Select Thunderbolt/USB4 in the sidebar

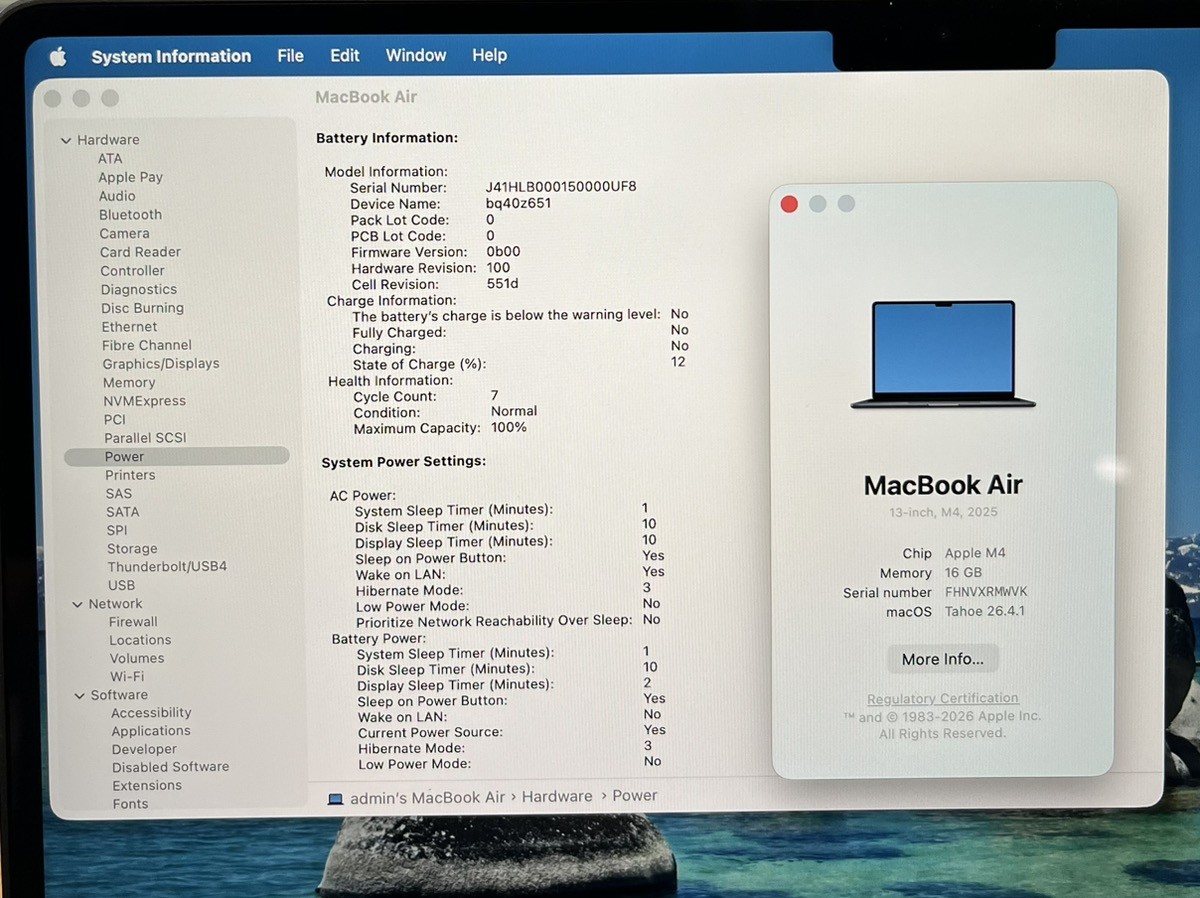[x=167, y=567]
